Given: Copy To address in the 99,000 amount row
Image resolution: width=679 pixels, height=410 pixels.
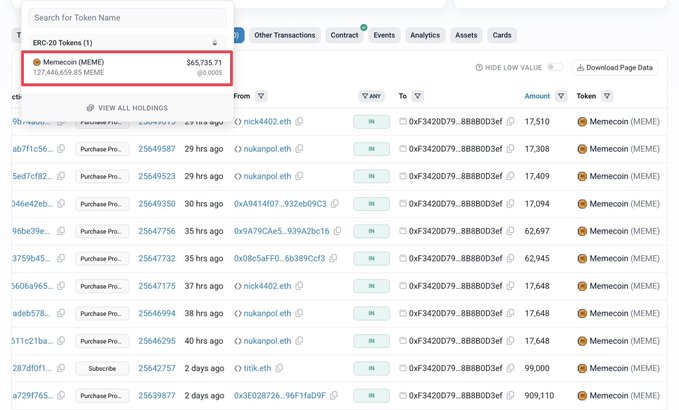Looking at the screenshot, I should 511,368.
